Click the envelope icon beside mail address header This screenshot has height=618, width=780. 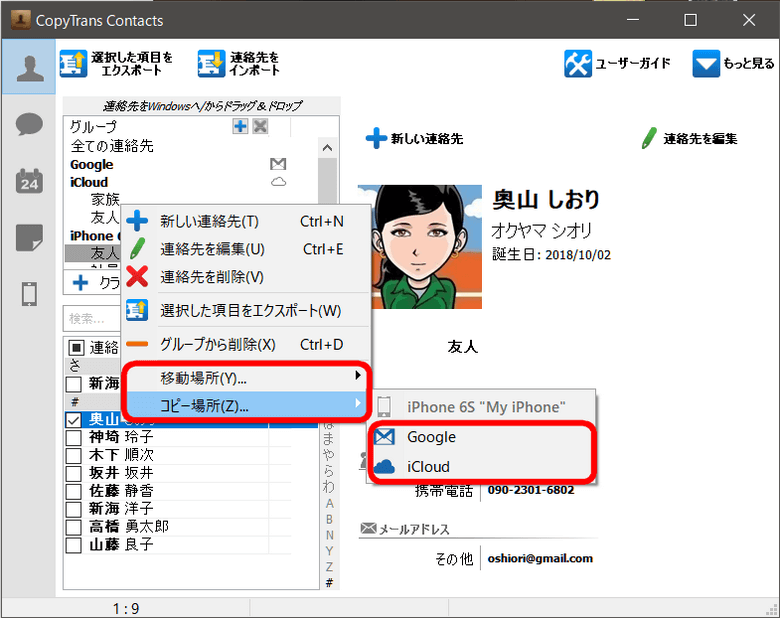point(368,528)
